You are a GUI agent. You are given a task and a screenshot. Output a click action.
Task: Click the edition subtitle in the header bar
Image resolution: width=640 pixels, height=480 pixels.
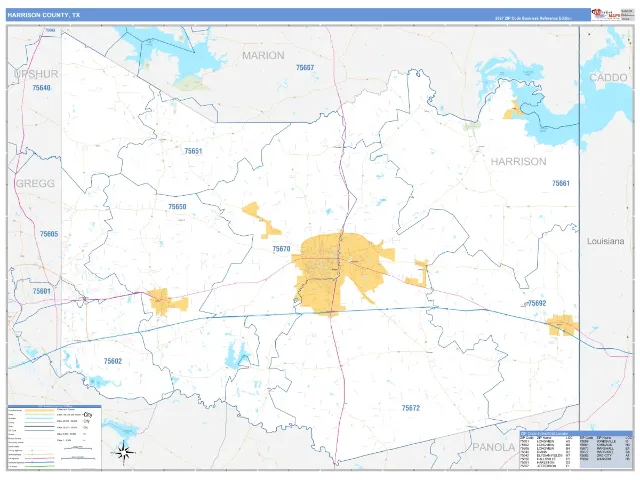tap(533, 18)
